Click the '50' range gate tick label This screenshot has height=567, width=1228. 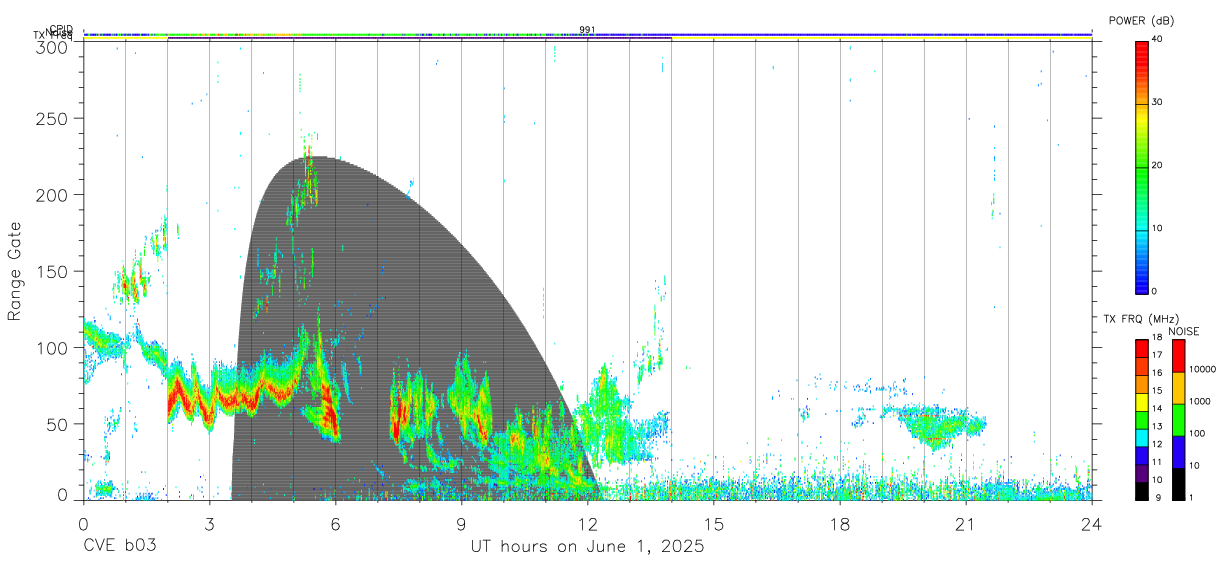click(x=57, y=424)
